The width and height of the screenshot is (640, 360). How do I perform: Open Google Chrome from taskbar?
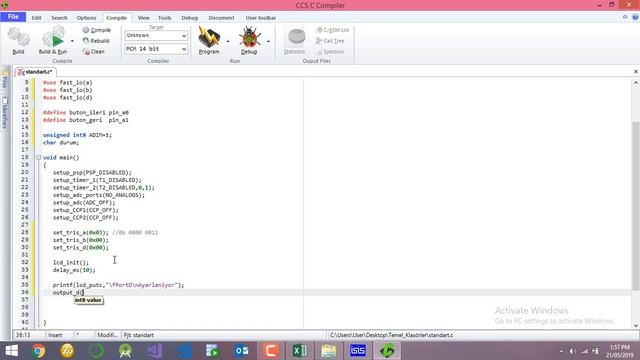38,351
